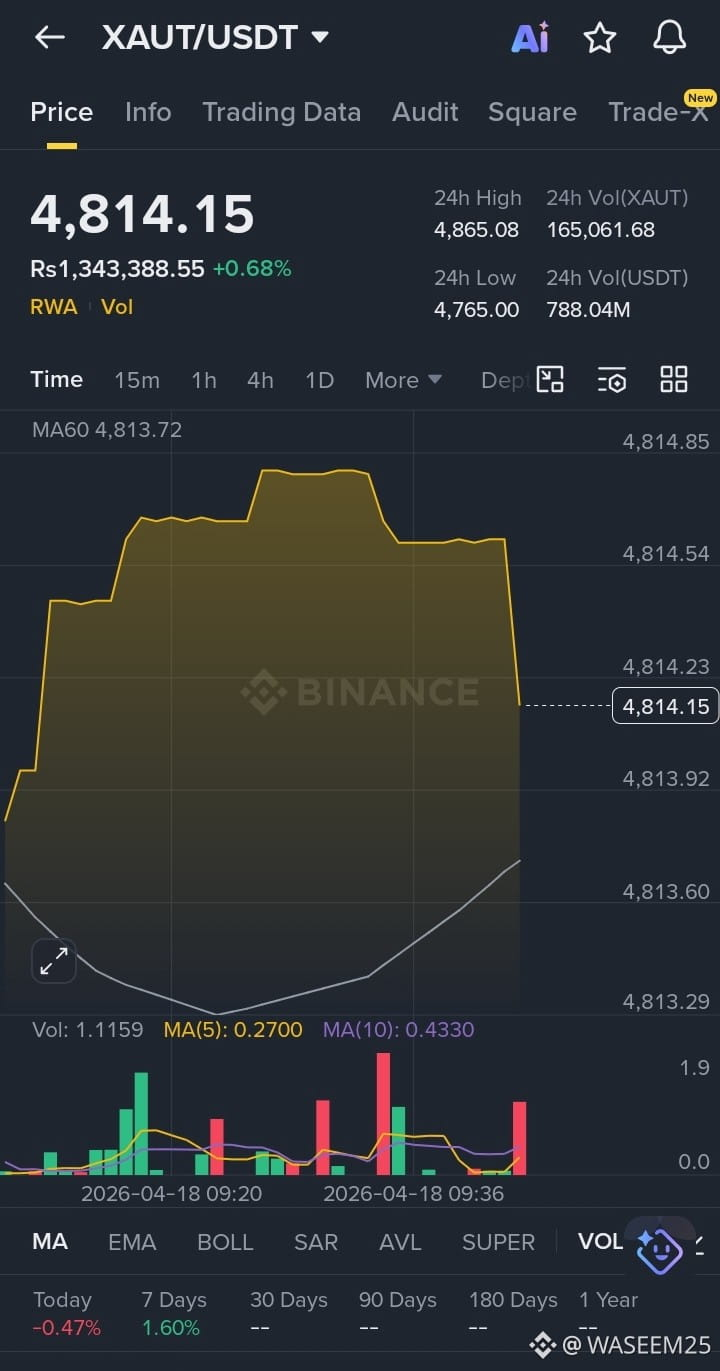Toggle the MA indicator

pyautogui.click(x=50, y=1242)
